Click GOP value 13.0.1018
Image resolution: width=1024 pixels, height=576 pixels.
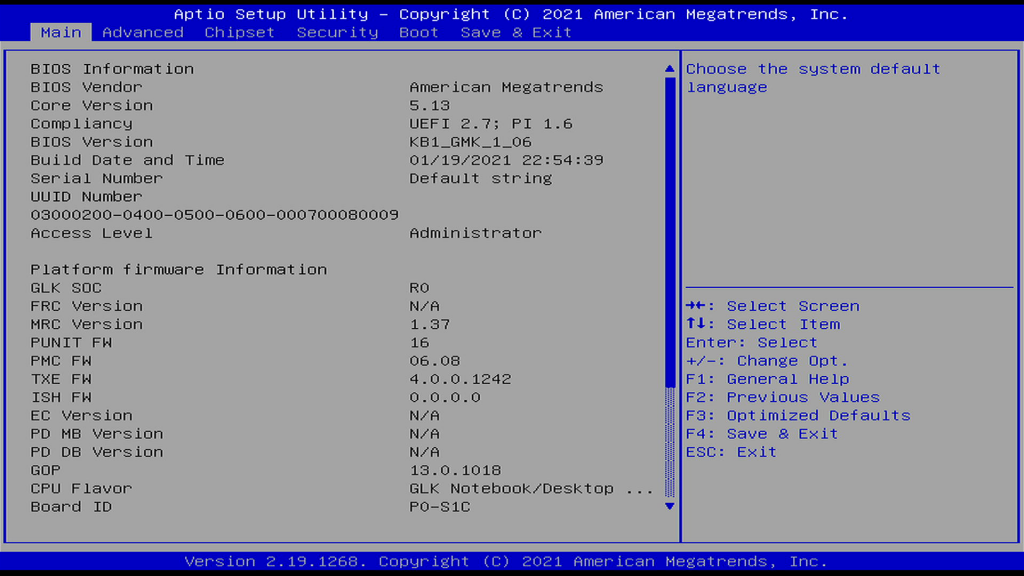[x=455, y=471]
